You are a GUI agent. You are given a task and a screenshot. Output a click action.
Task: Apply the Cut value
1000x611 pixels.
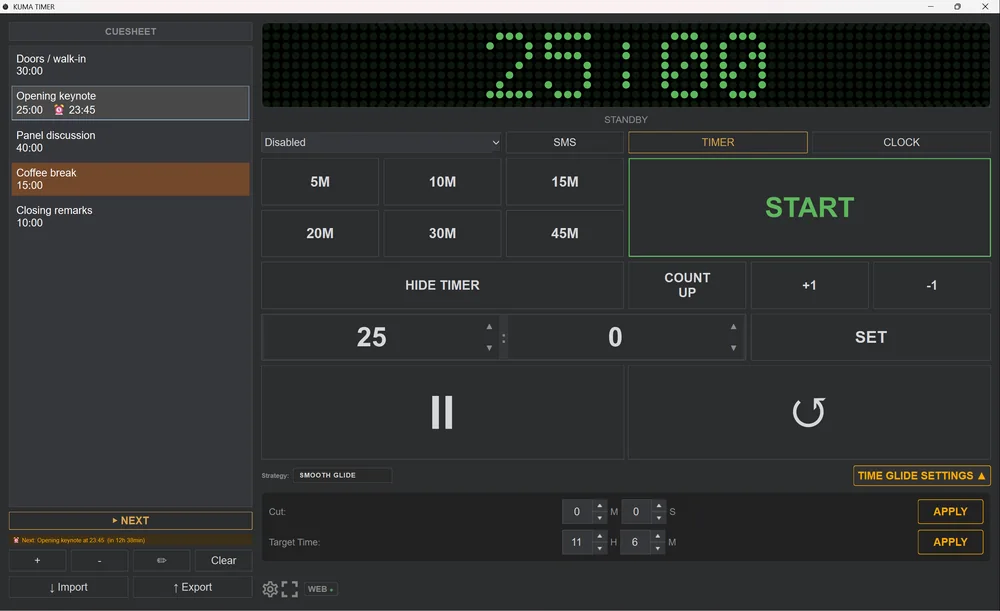coord(950,512)
